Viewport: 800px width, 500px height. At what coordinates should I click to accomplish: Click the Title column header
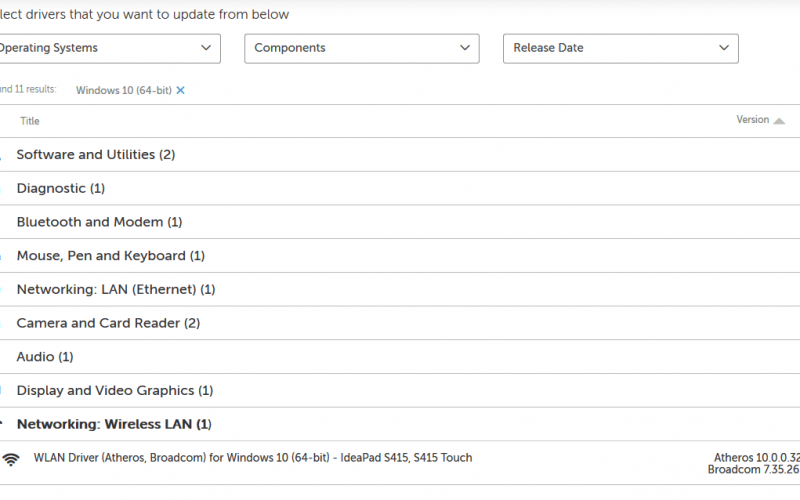[x=30, y=121]
